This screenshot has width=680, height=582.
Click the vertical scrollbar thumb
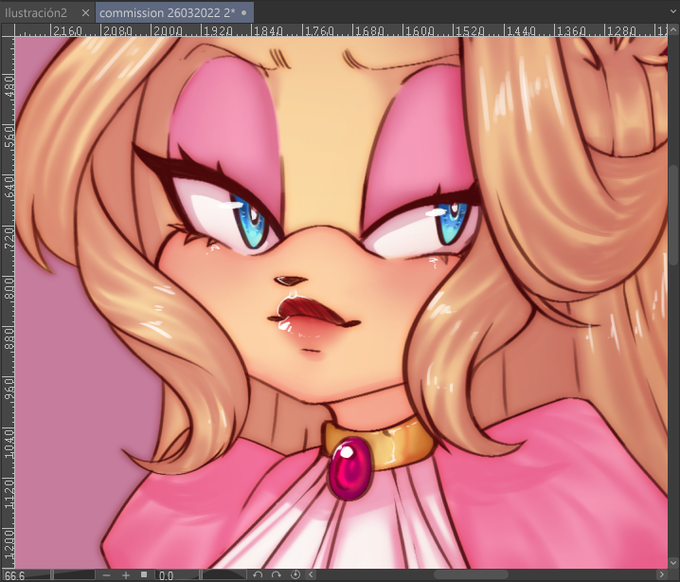tap(673, 215)
